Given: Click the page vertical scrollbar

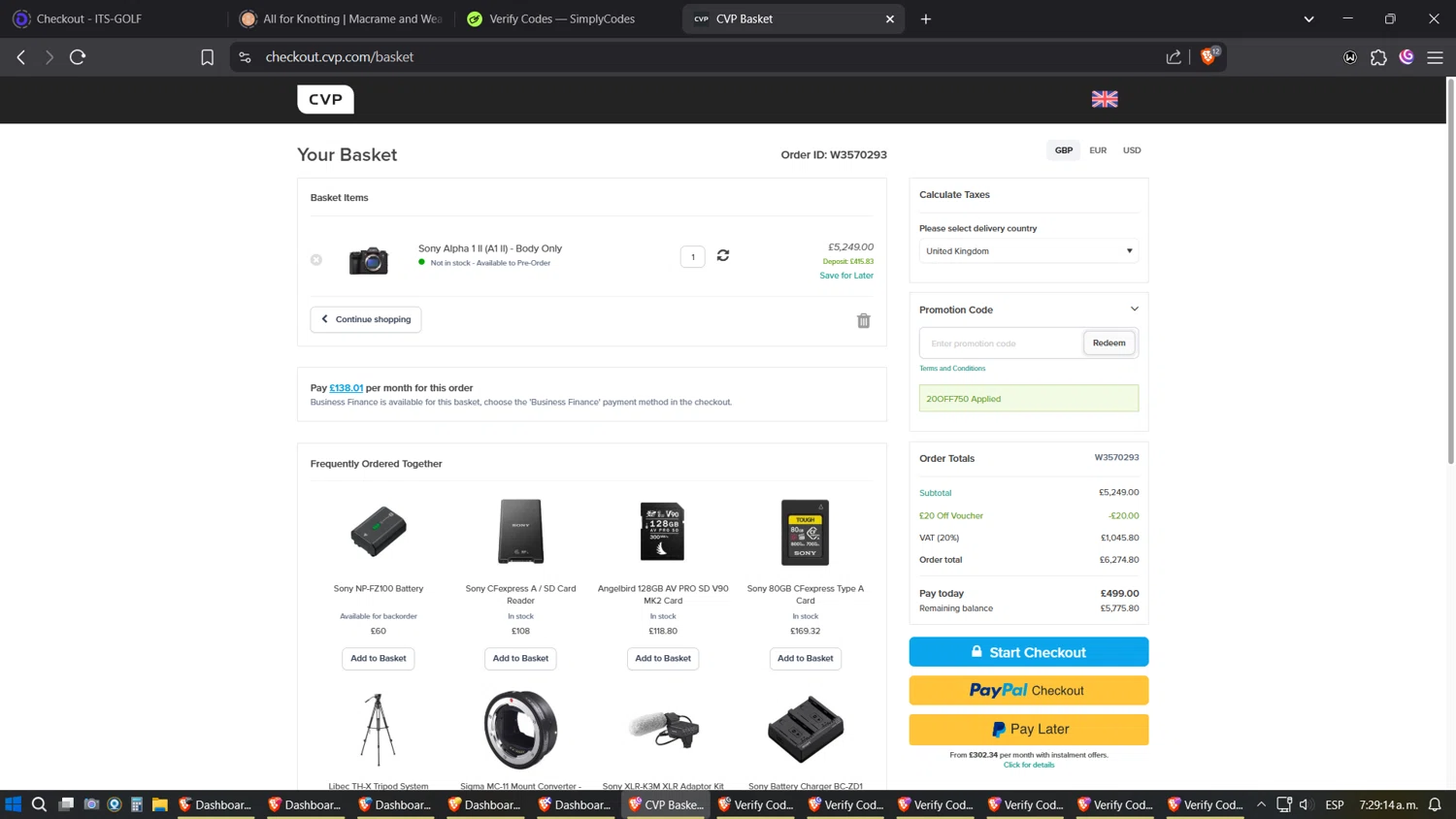Looking at the screenshot, I should coord(1451,272).
